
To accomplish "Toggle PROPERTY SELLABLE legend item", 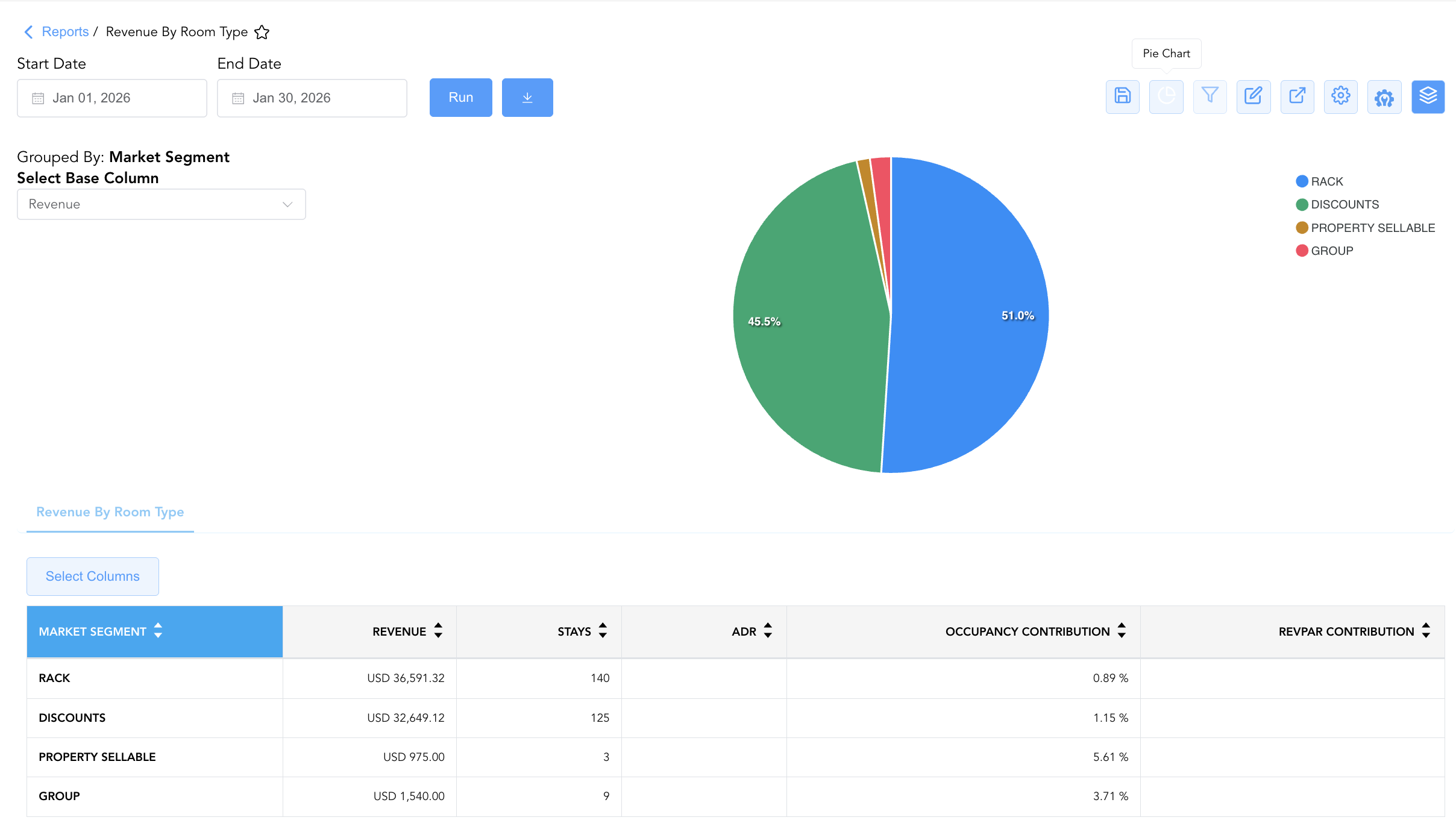I will [1366, 228].
